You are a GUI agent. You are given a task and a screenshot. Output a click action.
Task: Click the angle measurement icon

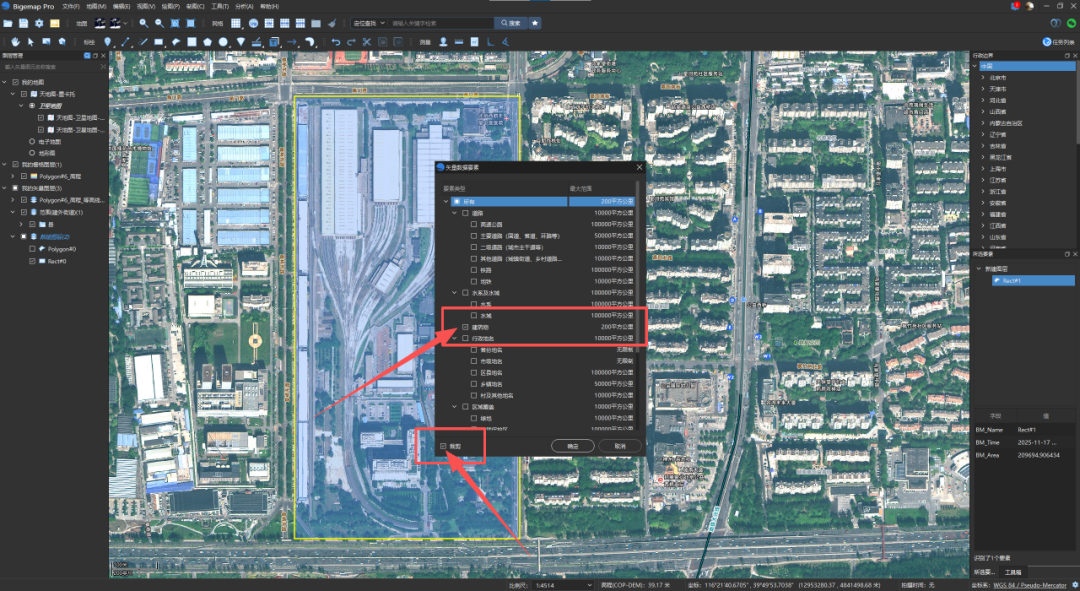pos(506,42)
